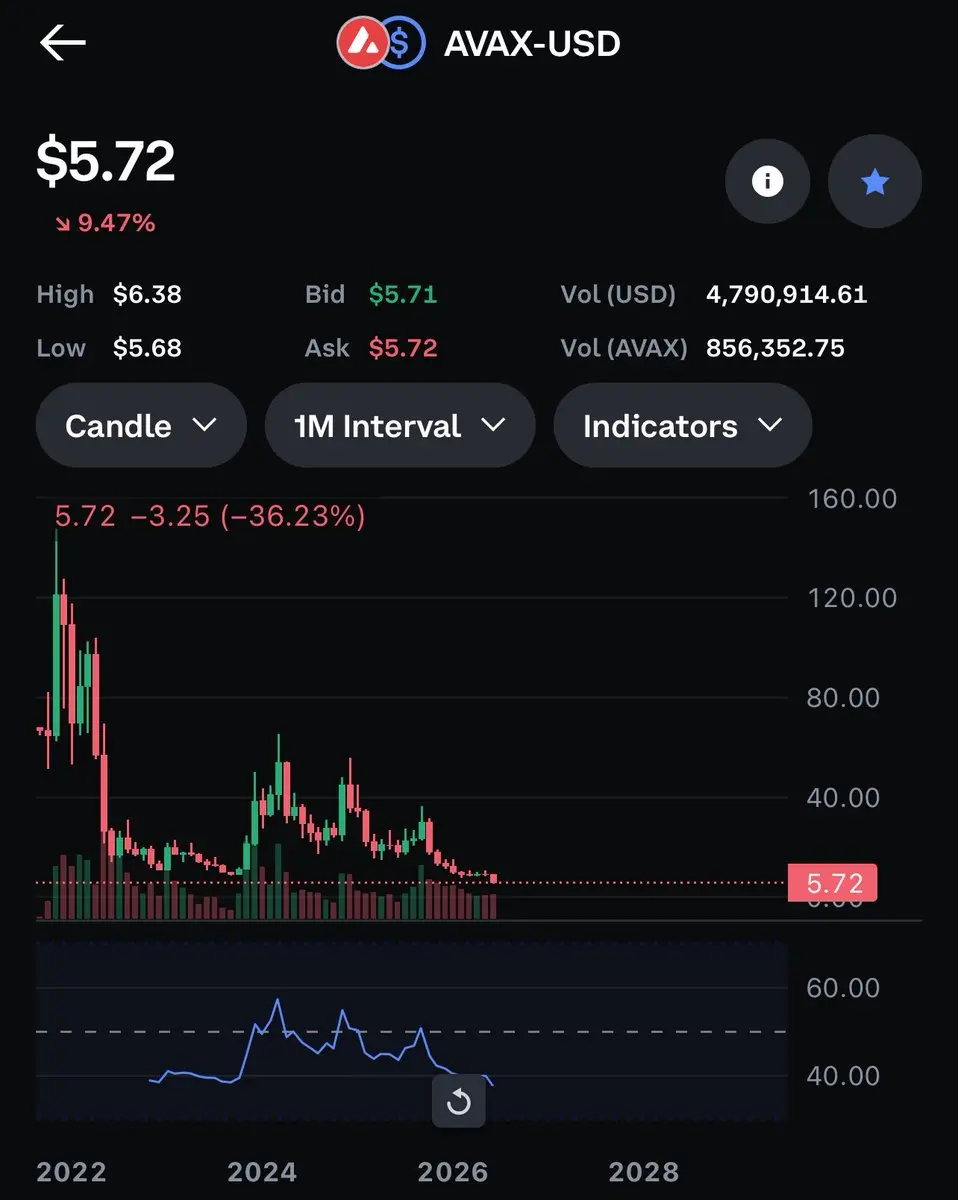Open the info circle button
The image size is (958, 1200).
767,181
